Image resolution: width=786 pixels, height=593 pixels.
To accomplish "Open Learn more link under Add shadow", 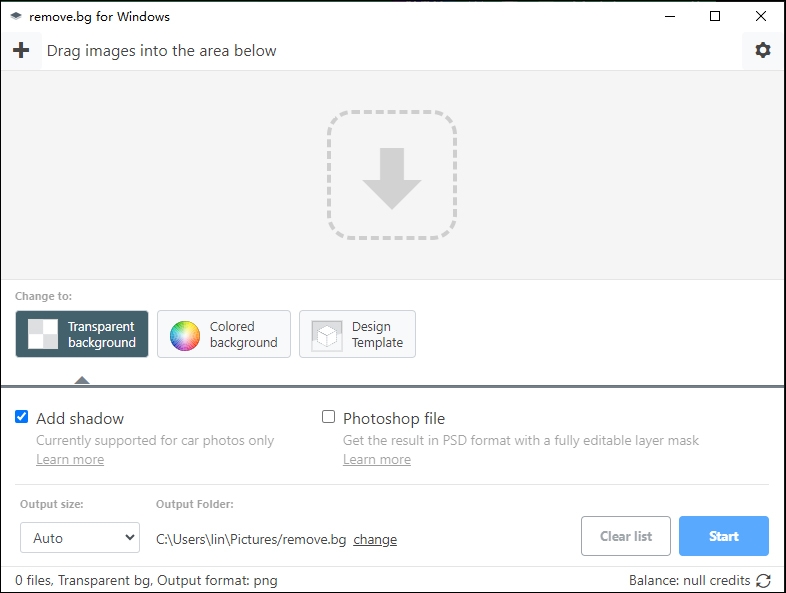I will click(x=70, y=459).
